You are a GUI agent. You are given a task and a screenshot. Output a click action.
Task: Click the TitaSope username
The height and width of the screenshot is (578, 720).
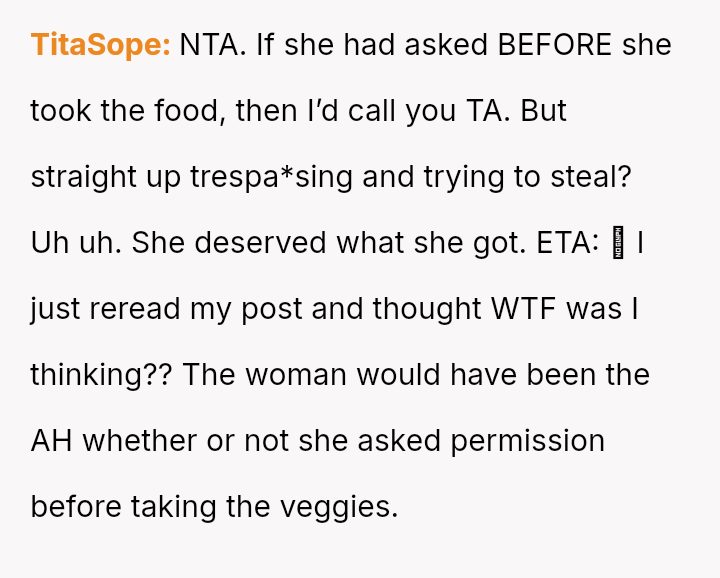click(x=100, y=45)
